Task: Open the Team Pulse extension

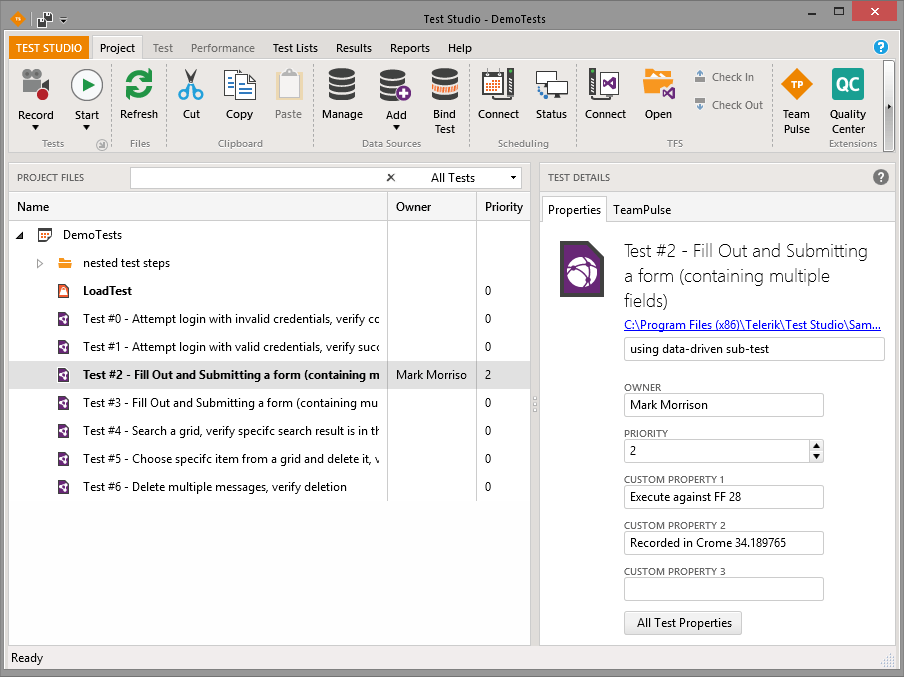Action: coord(797,101)
